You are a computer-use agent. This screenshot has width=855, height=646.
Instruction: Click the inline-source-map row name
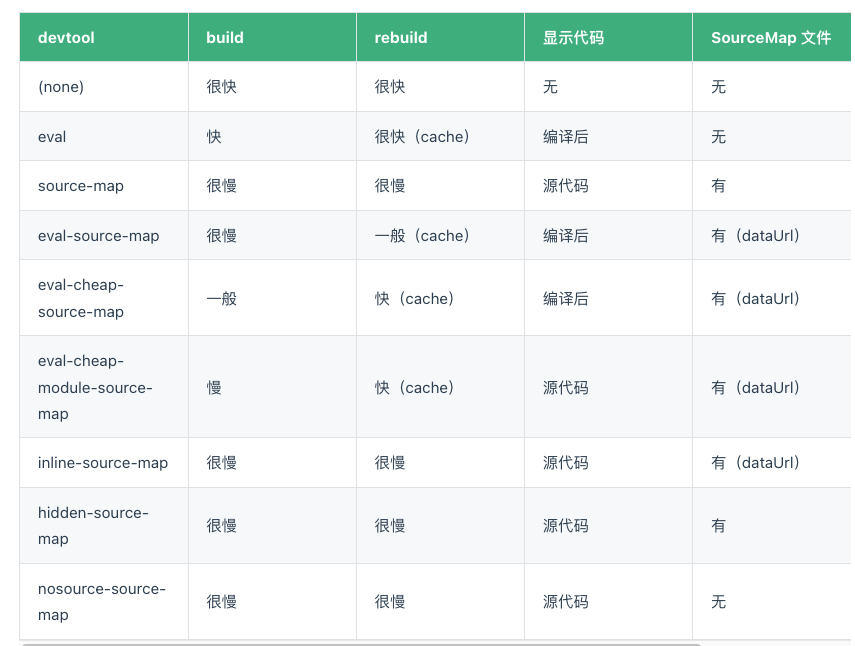[103, 462]
